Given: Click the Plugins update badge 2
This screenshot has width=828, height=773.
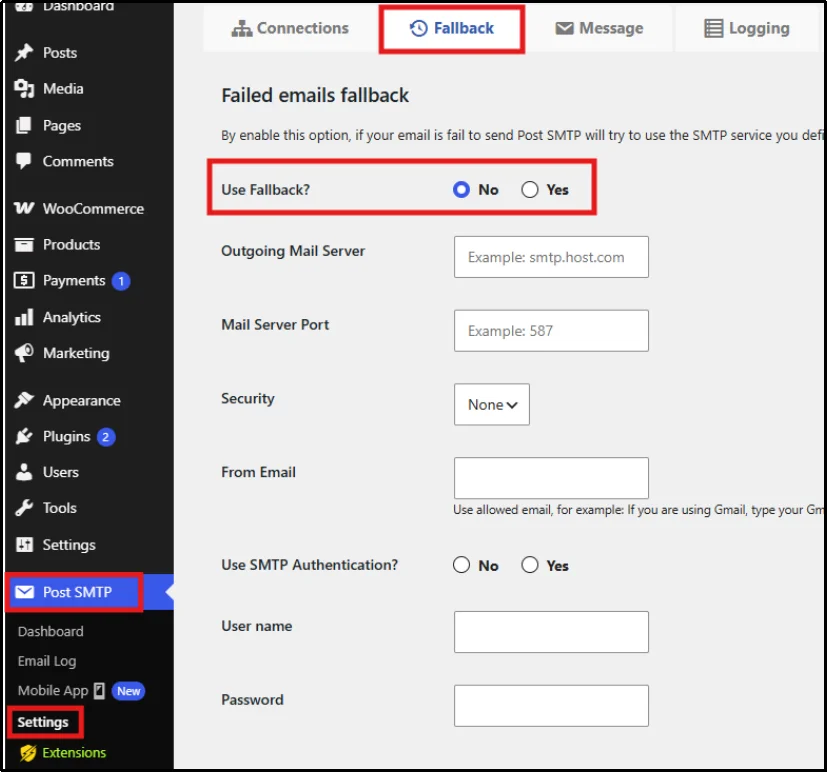Looking at the screenshot, I should tap(106, 437).
